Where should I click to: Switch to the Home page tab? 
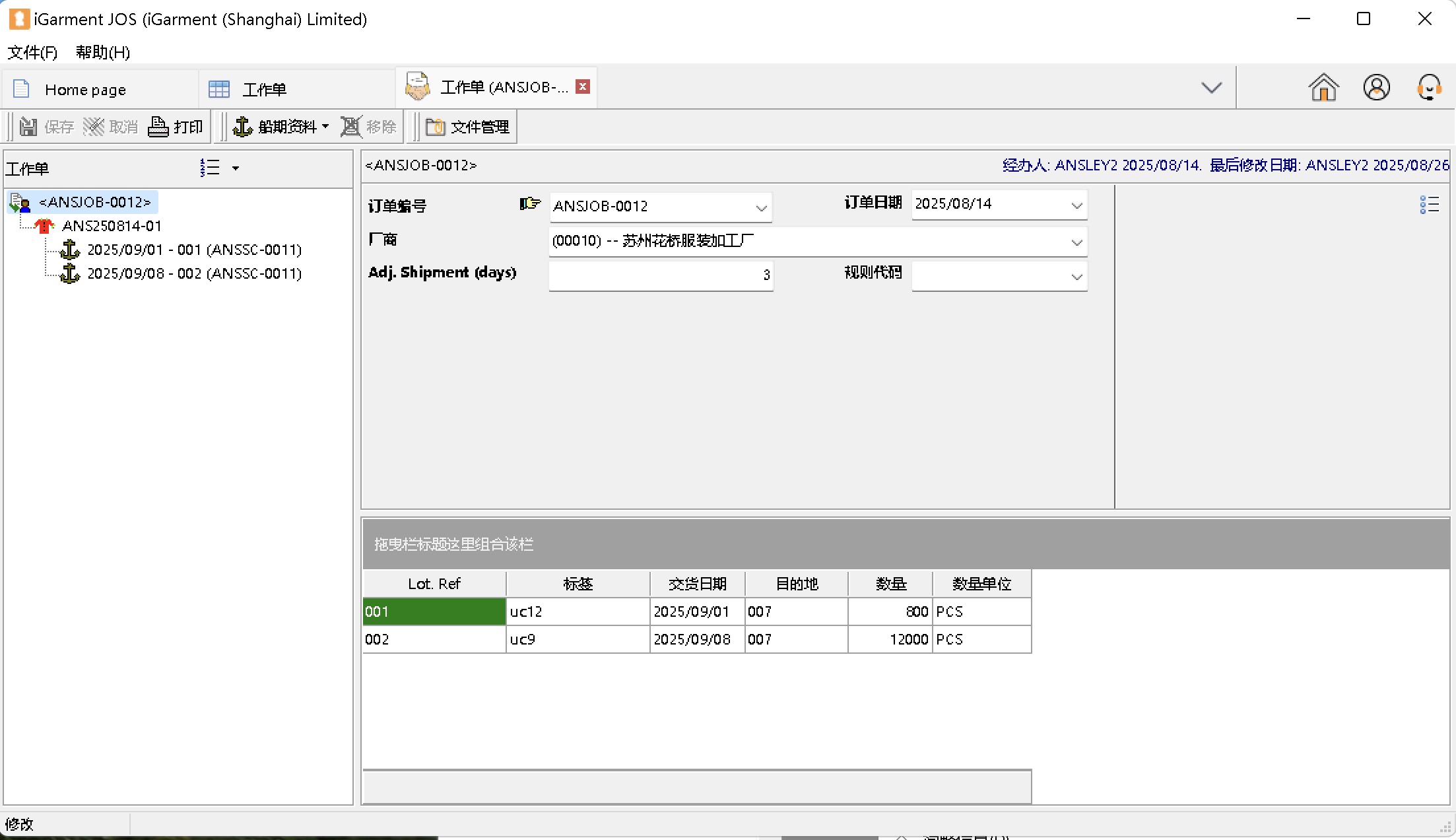click(84, 89)
